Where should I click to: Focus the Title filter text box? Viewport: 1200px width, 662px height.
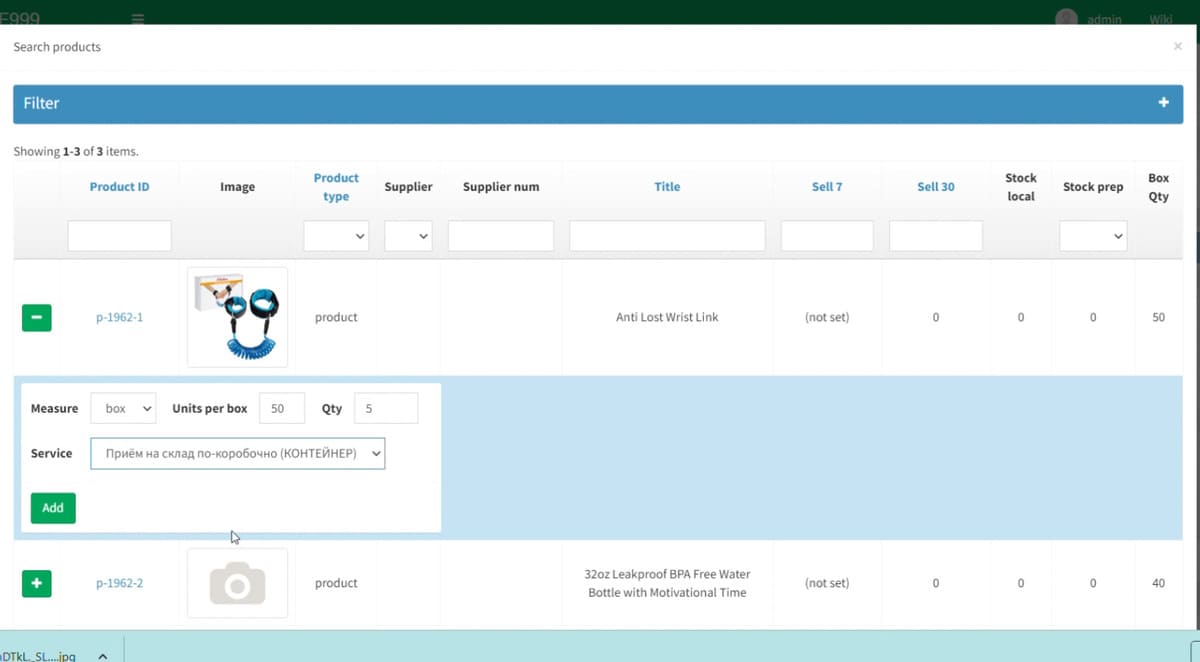667,236
